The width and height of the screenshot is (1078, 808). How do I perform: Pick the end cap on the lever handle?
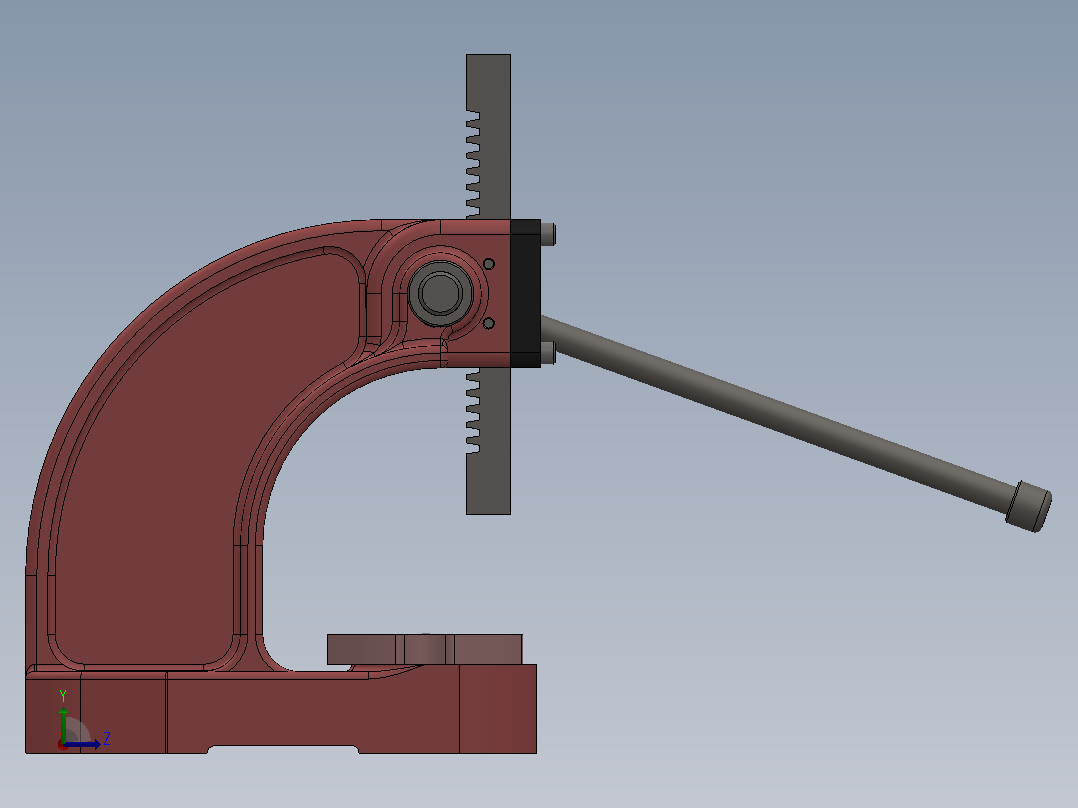(1028, 506)
